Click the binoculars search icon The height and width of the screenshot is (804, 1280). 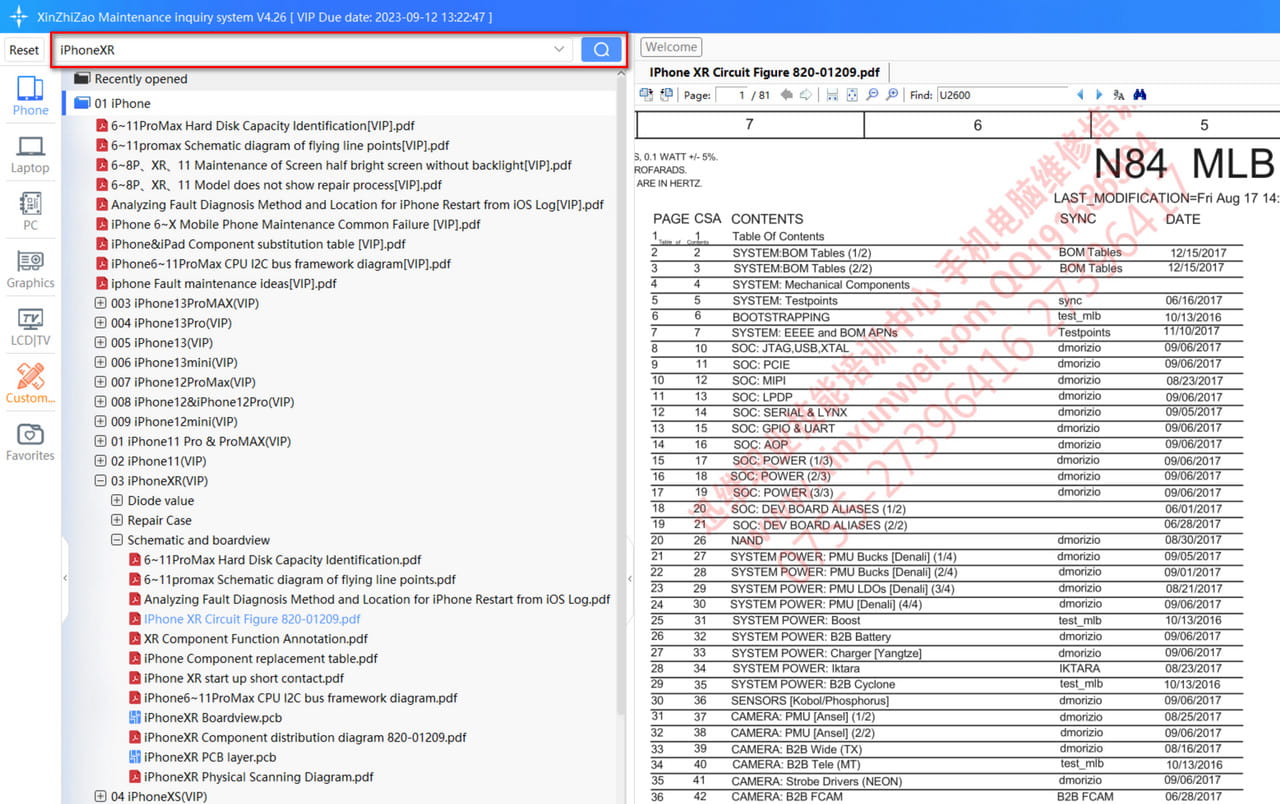(x=1139, y=95)
